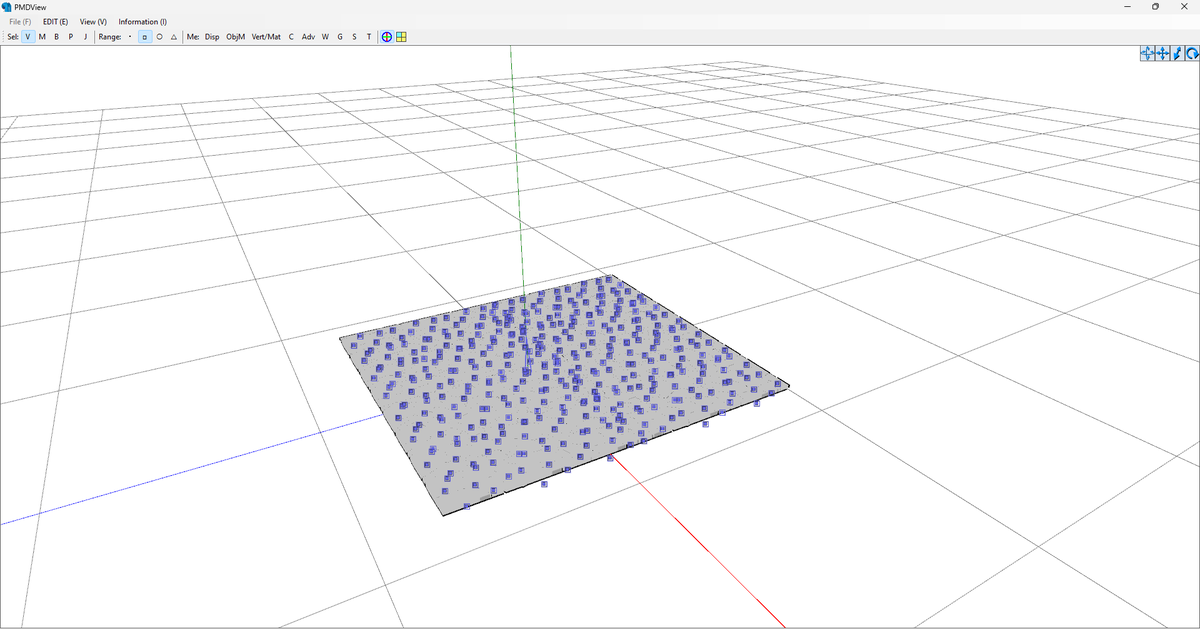Open the Information (I) menu
1200x629 pixels.
143,21
